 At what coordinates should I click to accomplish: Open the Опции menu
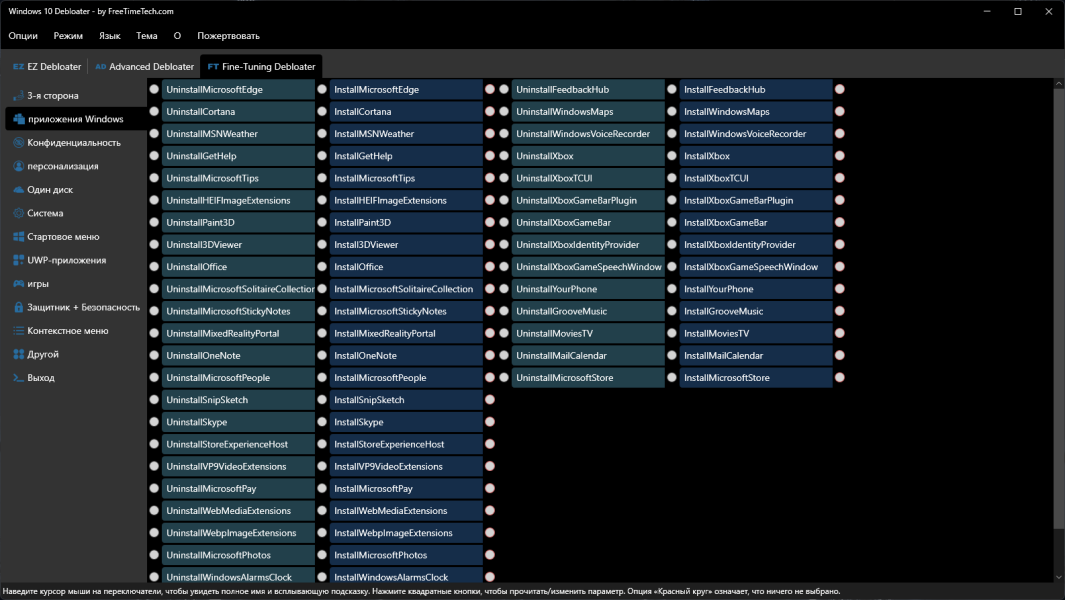[x=23, y=36]
